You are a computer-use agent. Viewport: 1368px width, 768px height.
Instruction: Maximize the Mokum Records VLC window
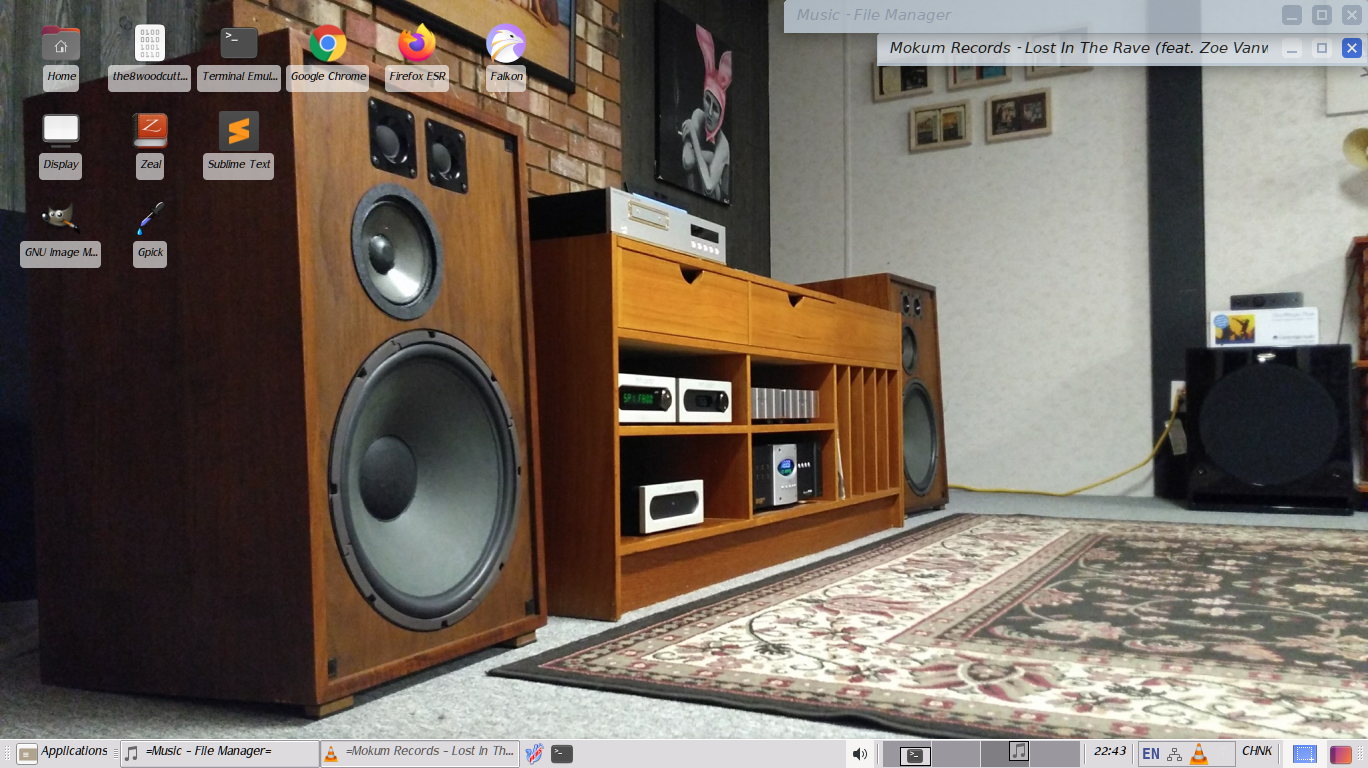[1322, 48]
